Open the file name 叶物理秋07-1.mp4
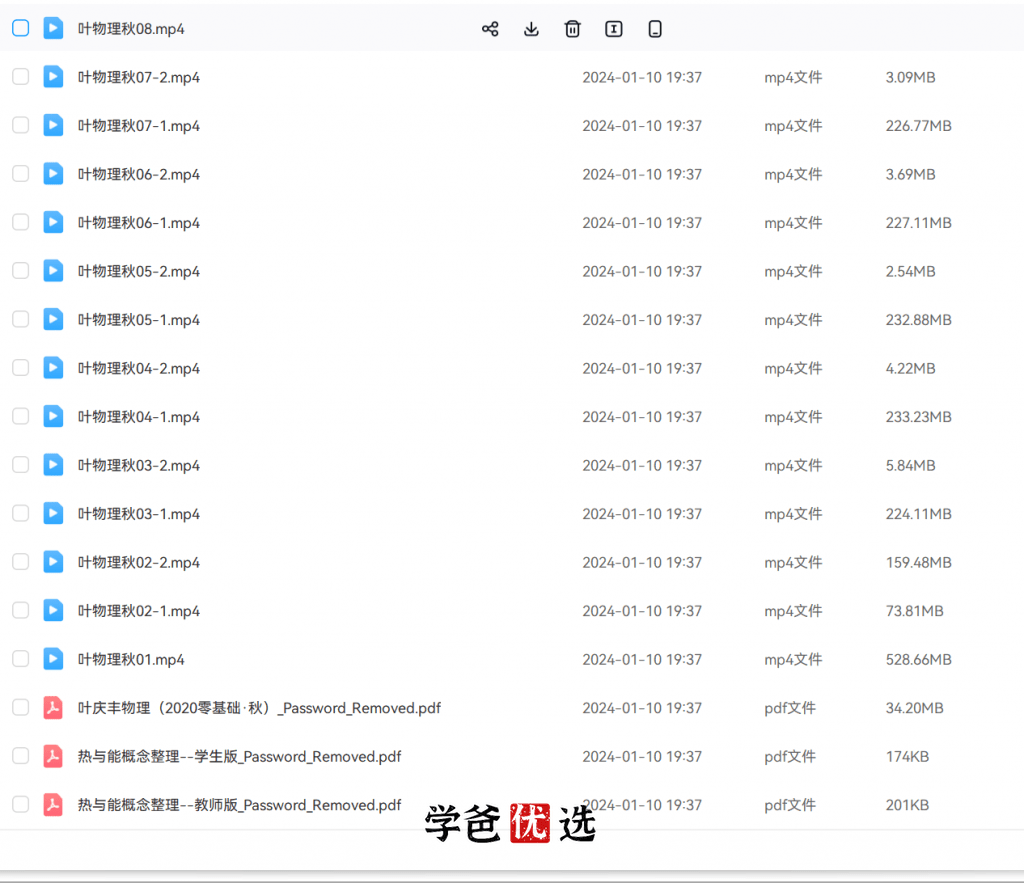The height and width of the screenshot is (883, 1024). point(139,125)
